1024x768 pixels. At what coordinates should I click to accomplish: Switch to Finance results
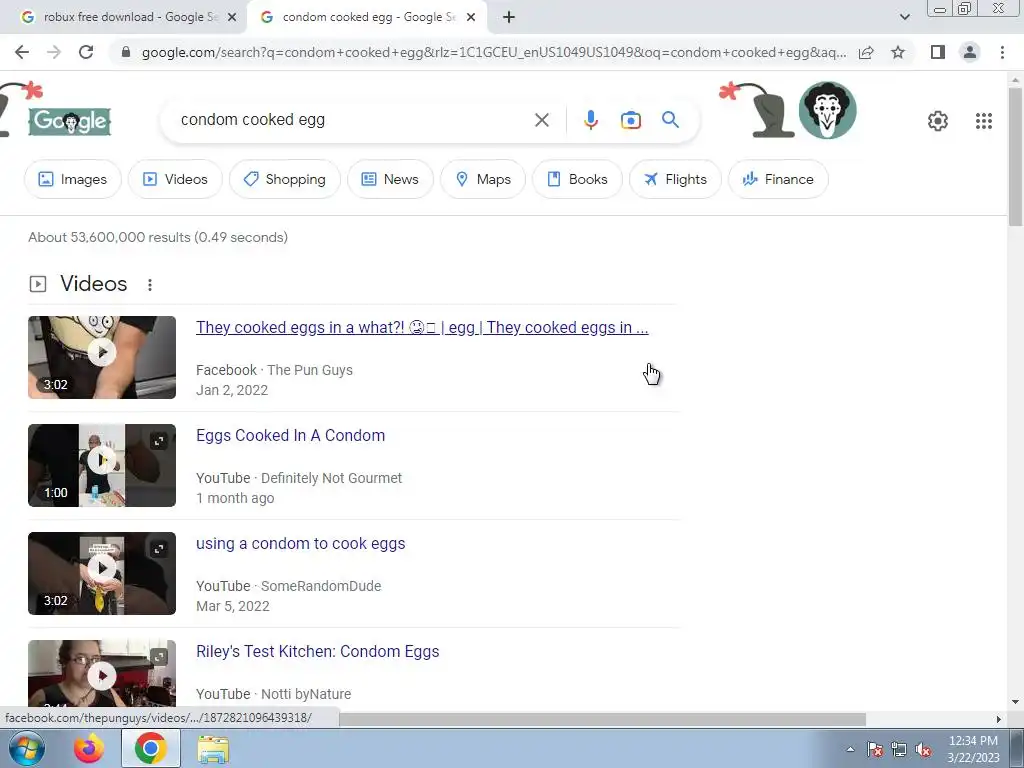778,179
